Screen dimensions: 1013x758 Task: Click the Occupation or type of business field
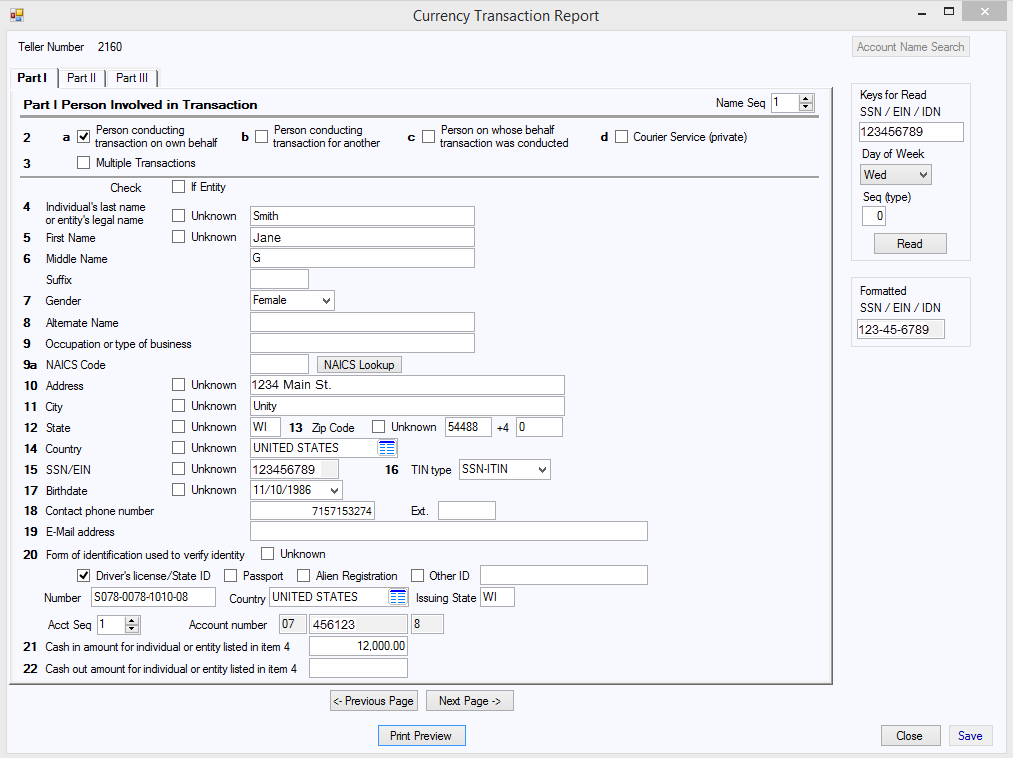pos(362,343)
